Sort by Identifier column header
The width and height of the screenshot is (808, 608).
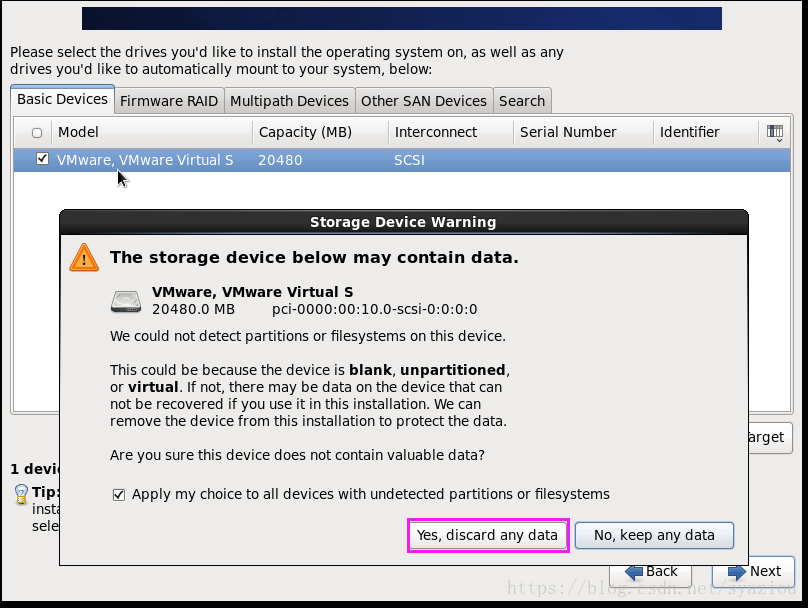(x=706, y=132)
